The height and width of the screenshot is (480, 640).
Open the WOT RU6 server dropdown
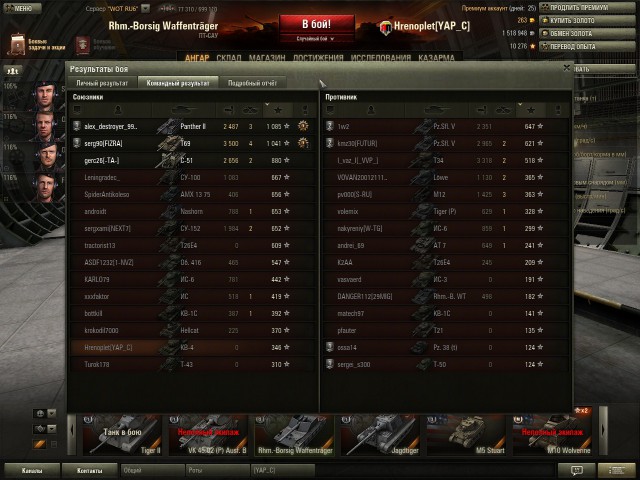[x=145, y=8]
